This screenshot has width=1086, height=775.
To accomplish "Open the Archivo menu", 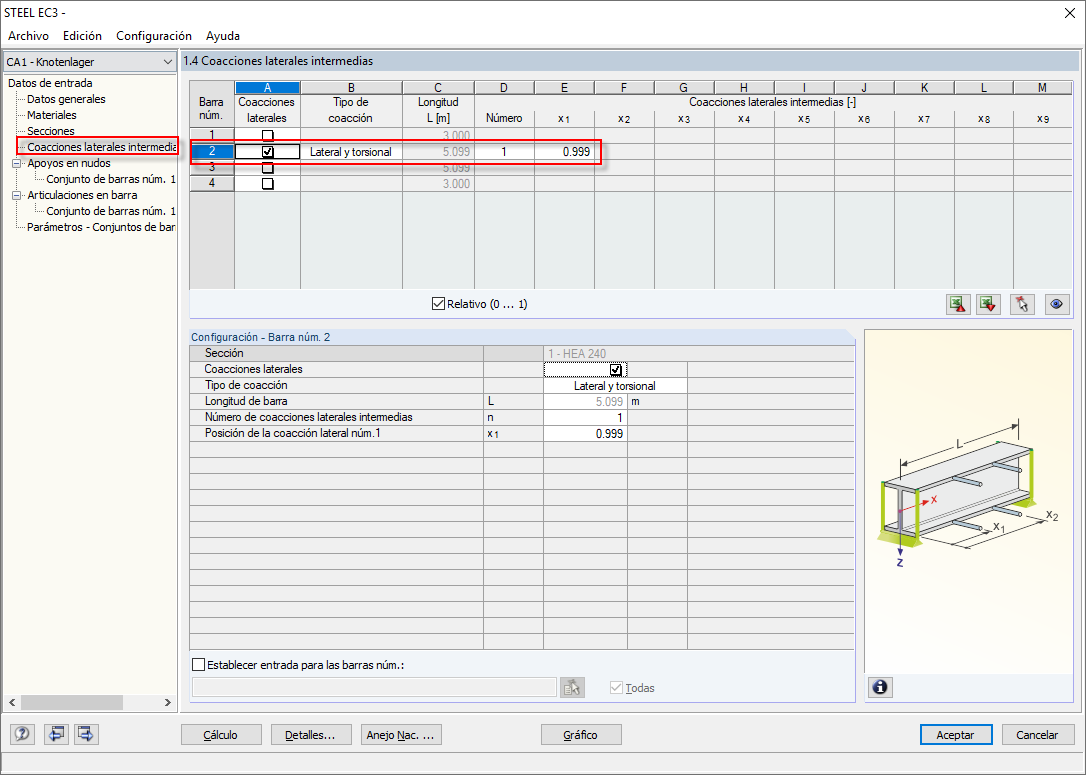I will pyautogui.click(x=28, y=36).
